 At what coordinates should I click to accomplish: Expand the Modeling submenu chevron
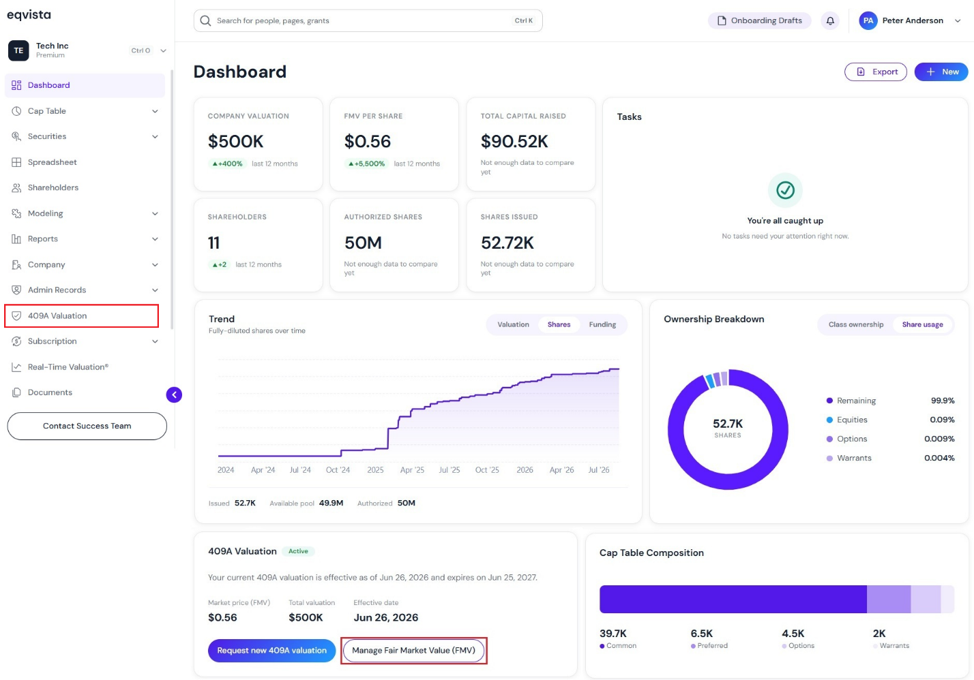point(155,214)
